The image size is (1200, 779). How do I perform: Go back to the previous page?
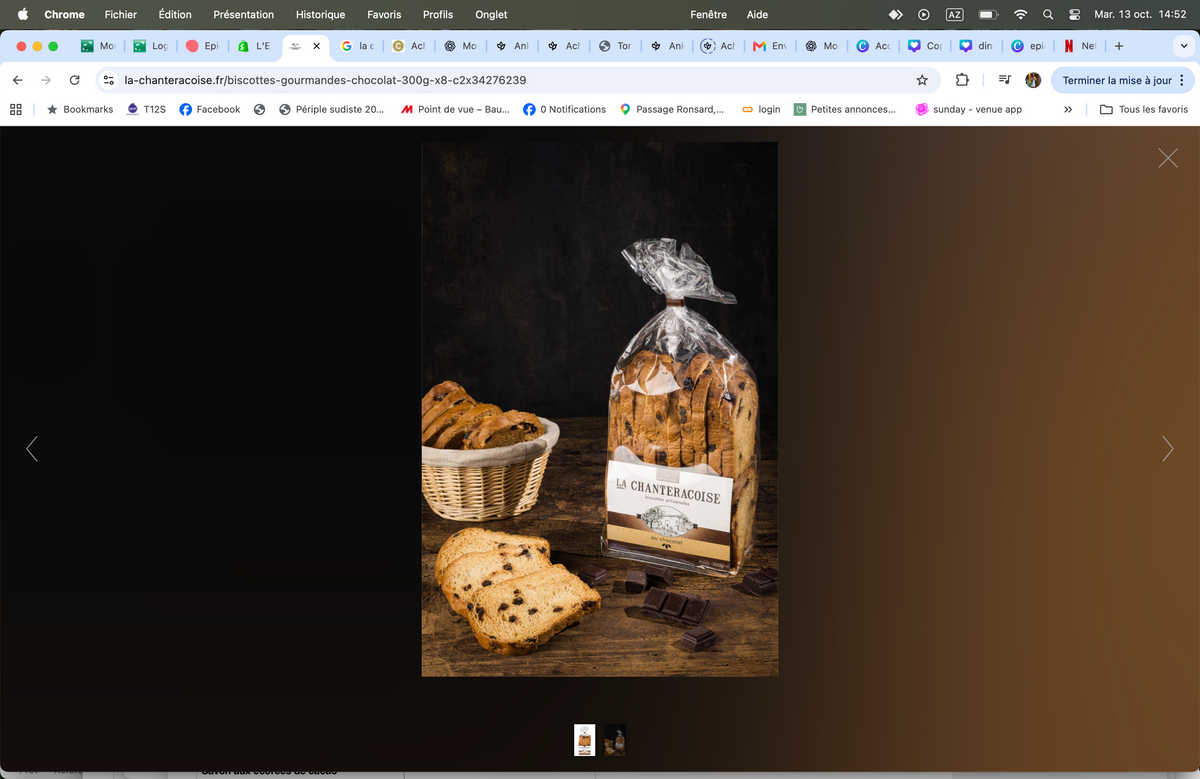(x=17, y=80)
